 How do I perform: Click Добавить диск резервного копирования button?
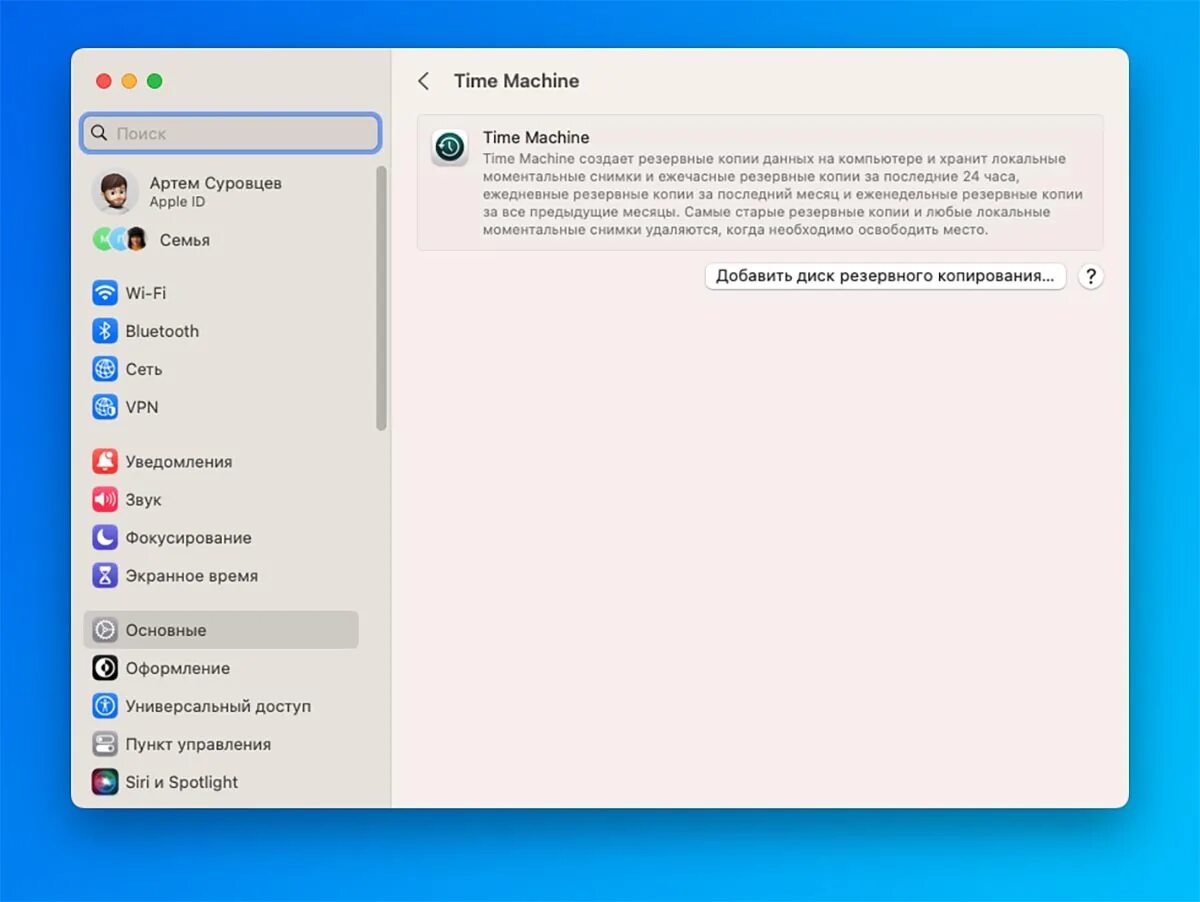[885, 277]
